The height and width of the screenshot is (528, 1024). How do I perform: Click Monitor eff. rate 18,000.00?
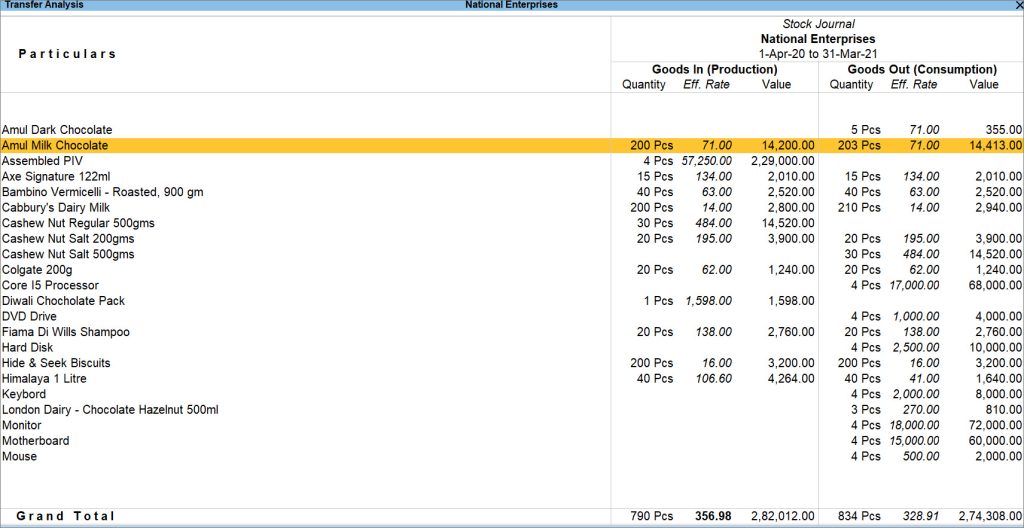[914, 425]
